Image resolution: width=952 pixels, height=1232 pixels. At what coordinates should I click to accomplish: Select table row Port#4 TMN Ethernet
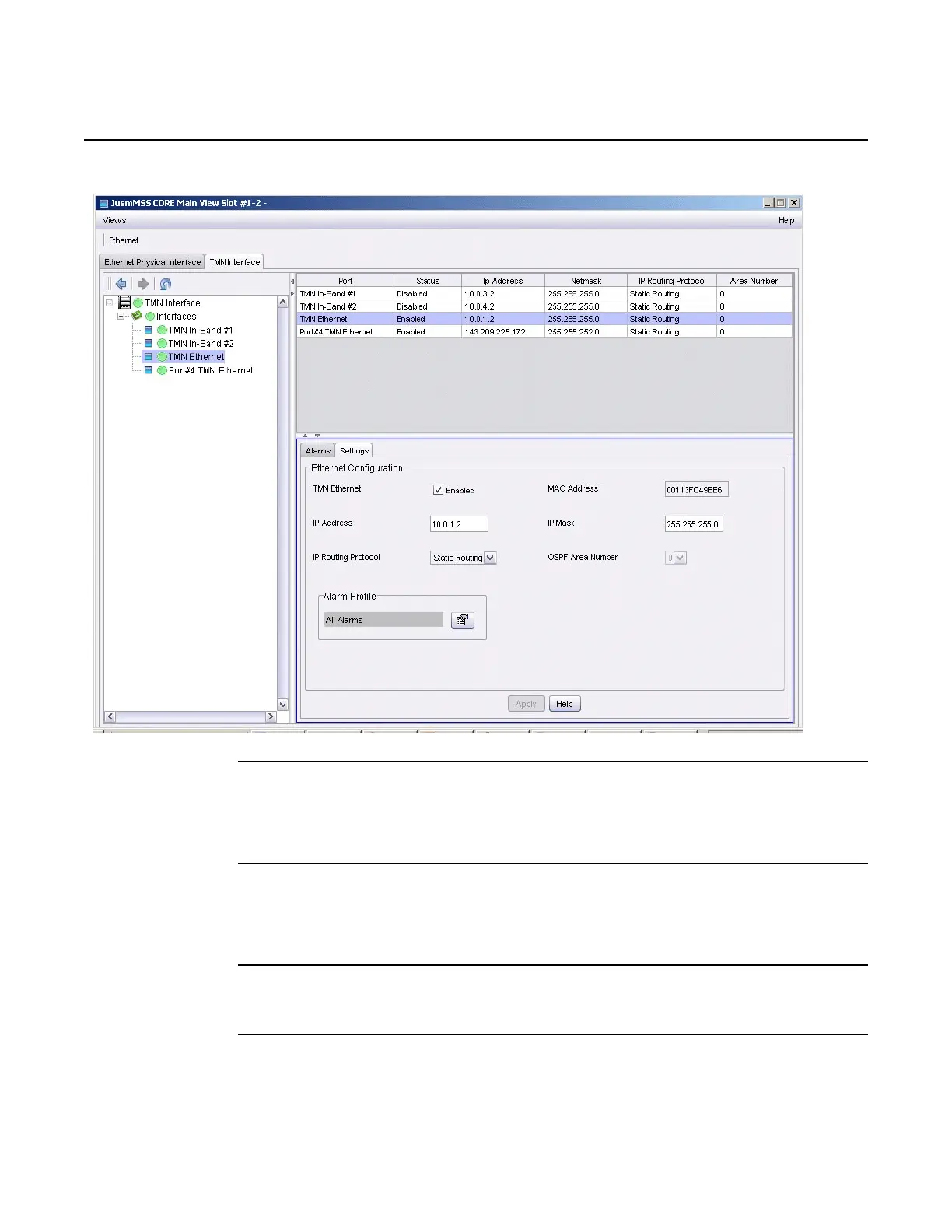pyautogui.click(x=544, y=331)
